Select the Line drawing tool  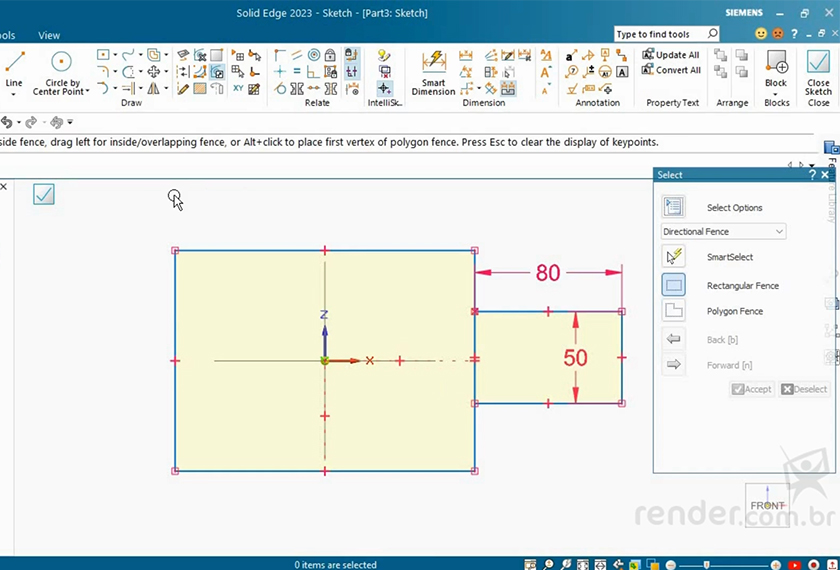coord(14,64)
